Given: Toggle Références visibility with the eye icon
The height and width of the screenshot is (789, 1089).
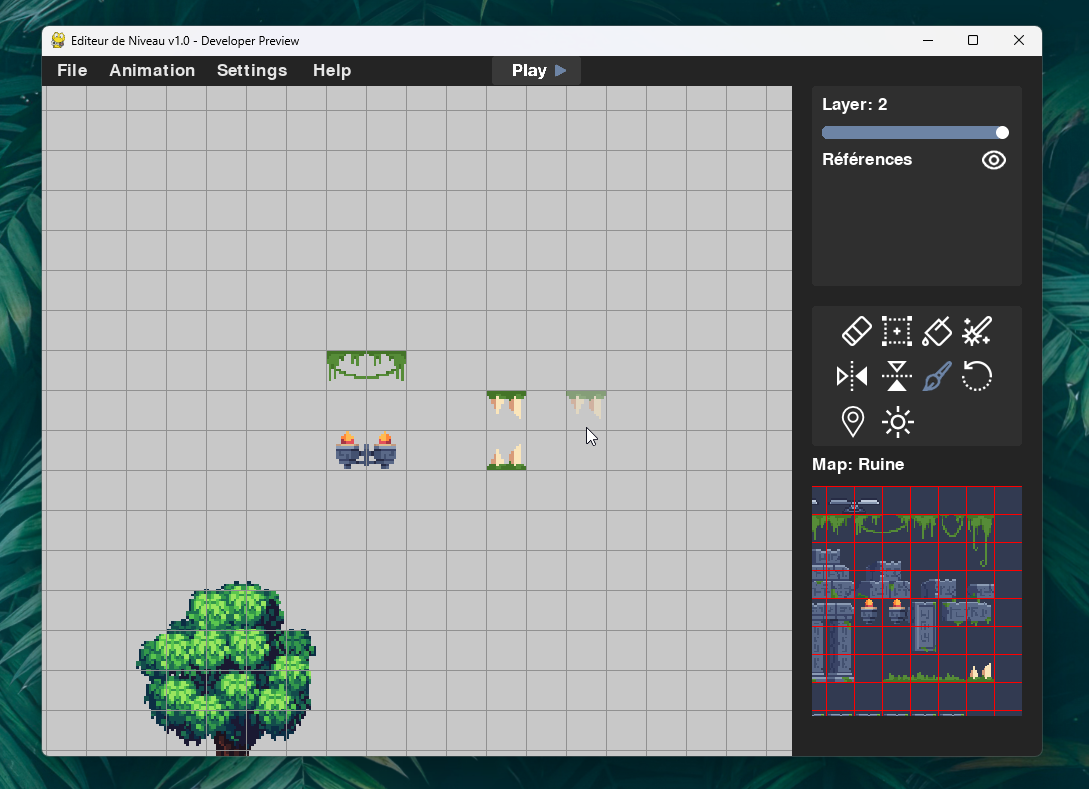Looking at the screenshot, I should click(994, 160).
